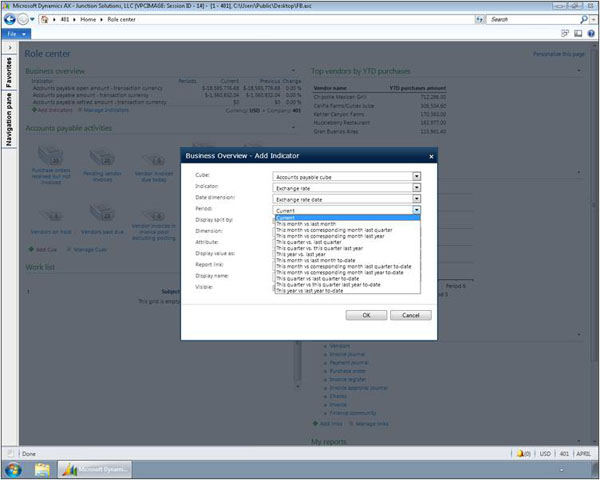Open the File menu
The height and width of the screenshot is (480, 600).
12,33
